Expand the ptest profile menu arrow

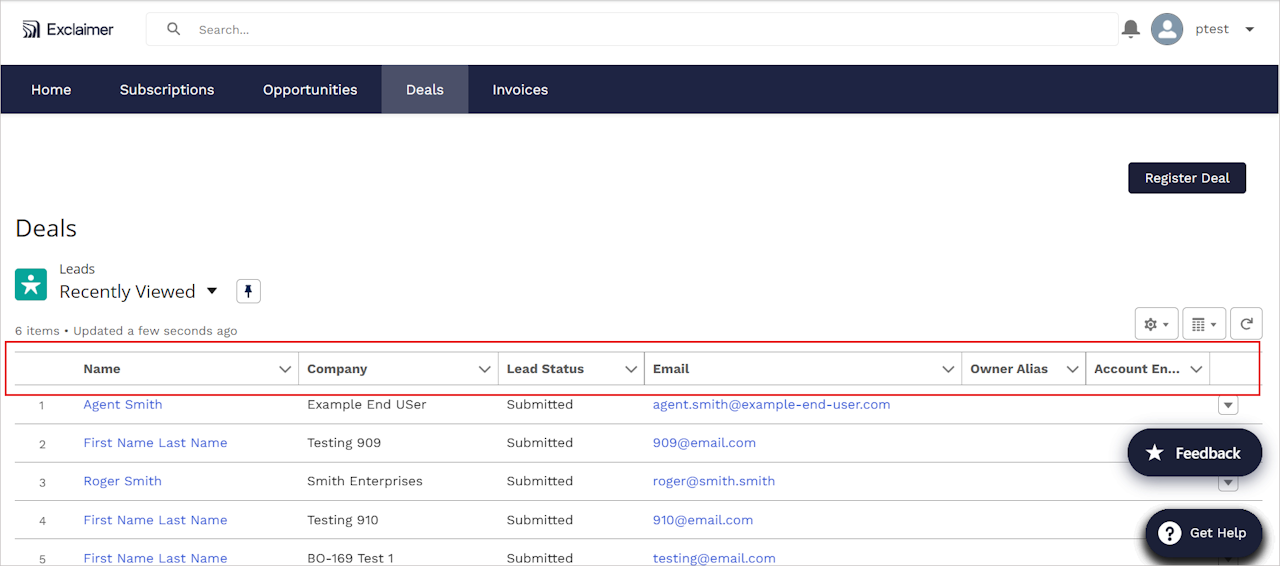(1249, 30)
